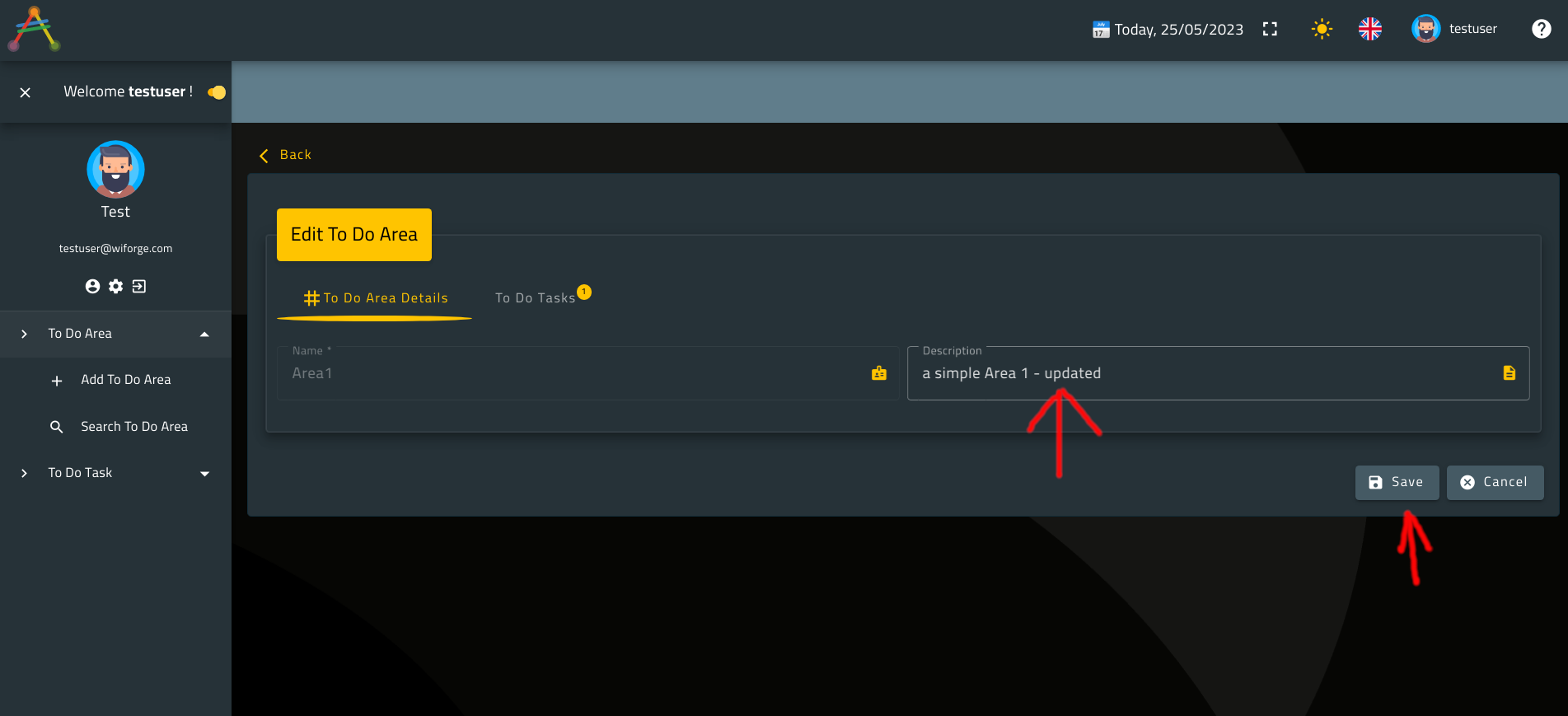This screenshot has width=1568, height=716.
Task: Click the testuser@wiforge.com email text
Action: click(115, 249)
